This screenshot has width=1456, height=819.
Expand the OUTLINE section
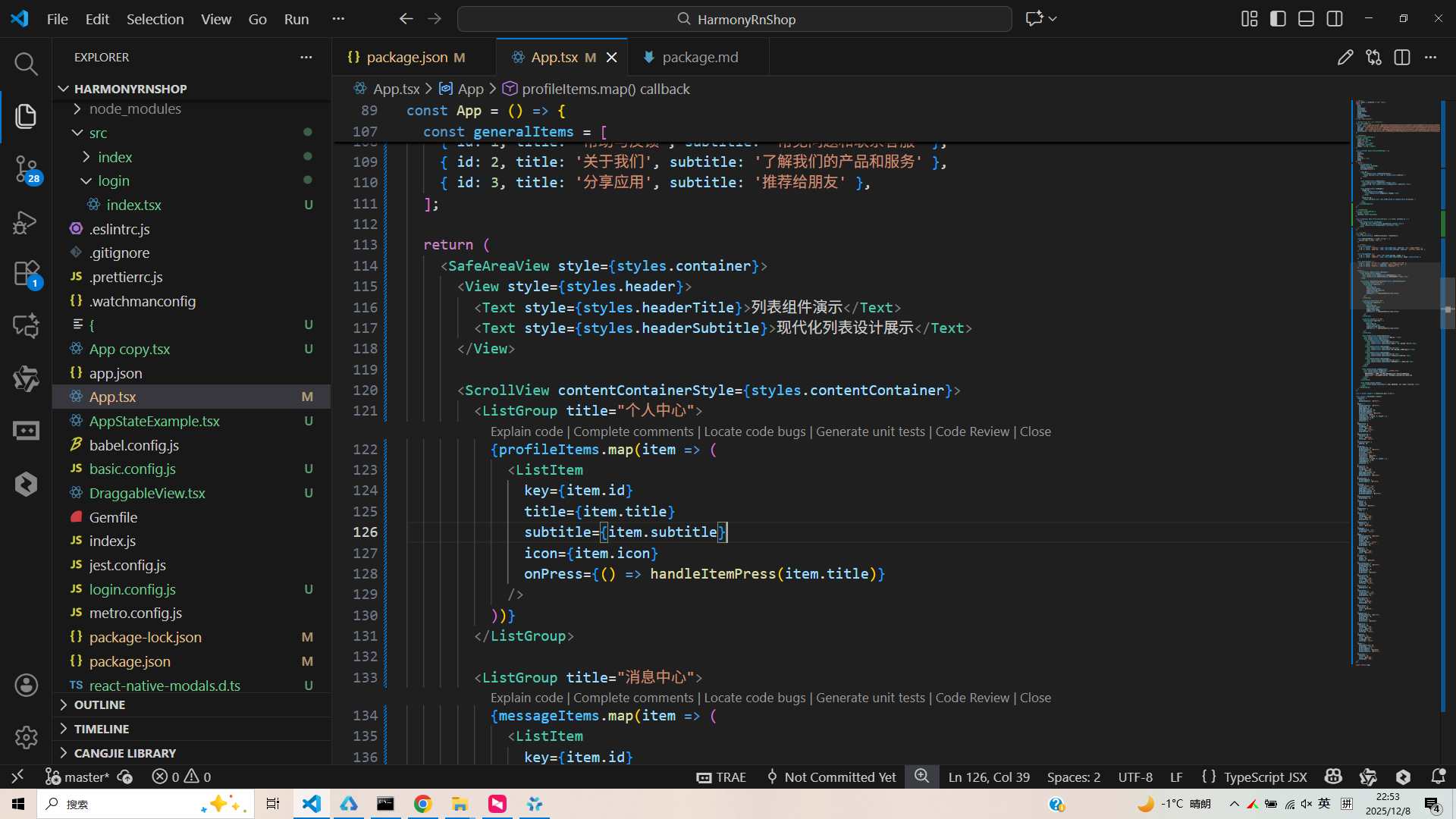(x=99, y=704)
